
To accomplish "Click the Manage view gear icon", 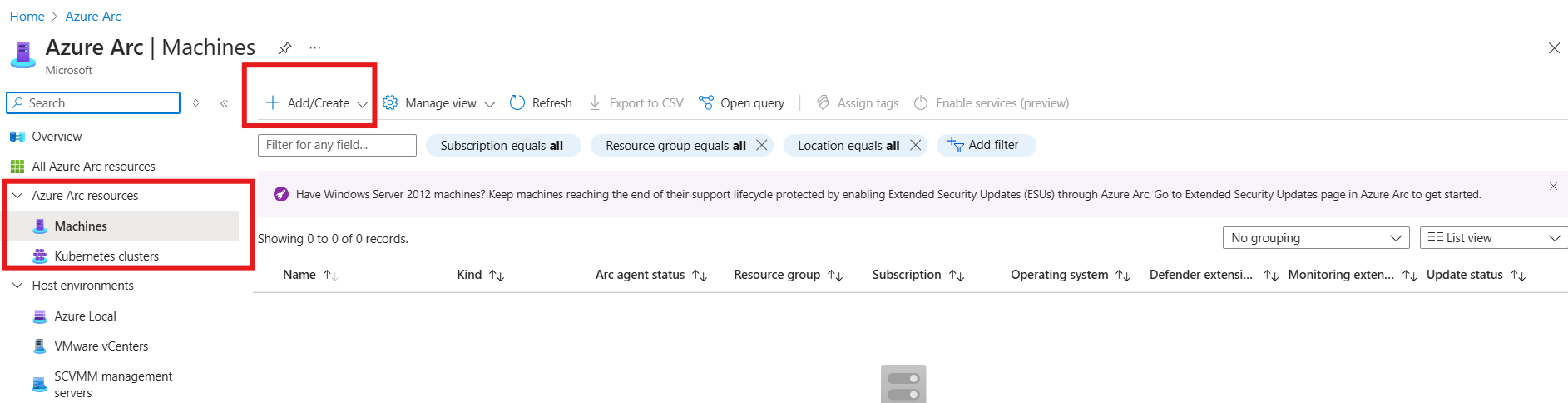I will 390,102.
